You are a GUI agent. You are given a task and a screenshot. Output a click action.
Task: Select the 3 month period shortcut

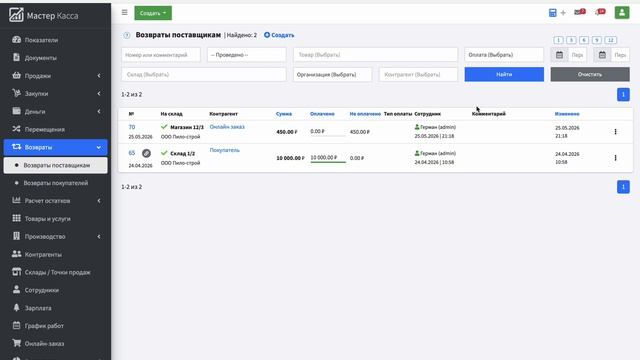pos(571,40)
